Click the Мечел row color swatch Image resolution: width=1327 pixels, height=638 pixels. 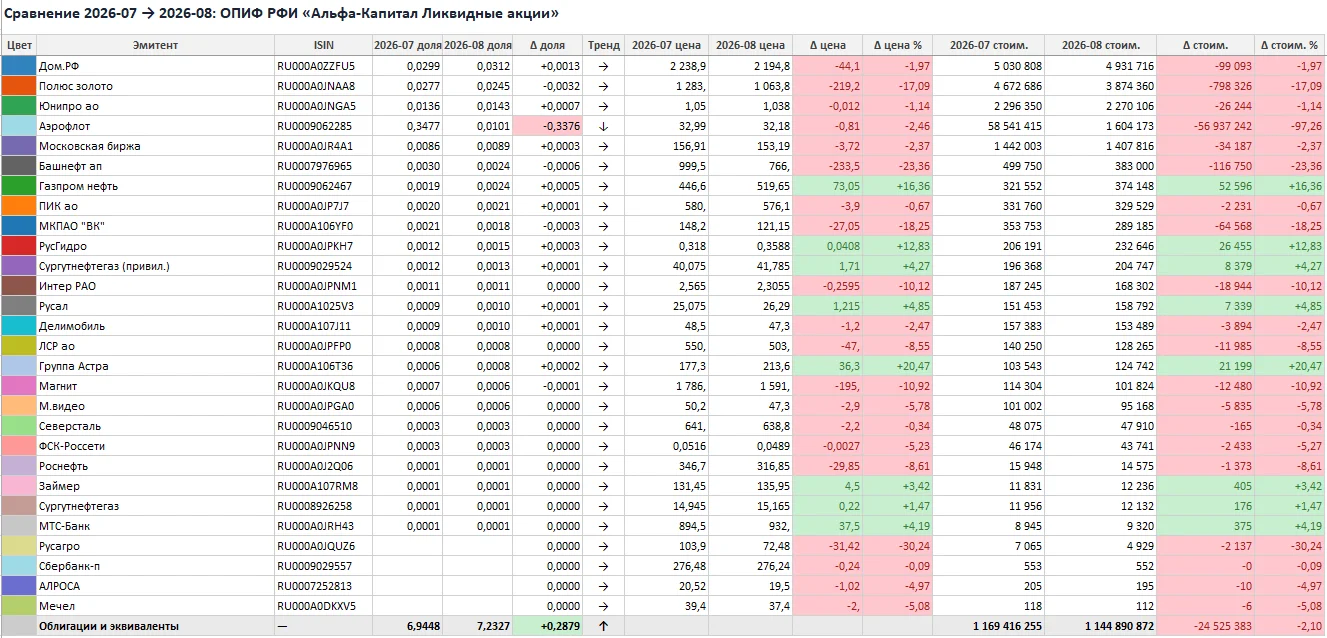point(18,606)
